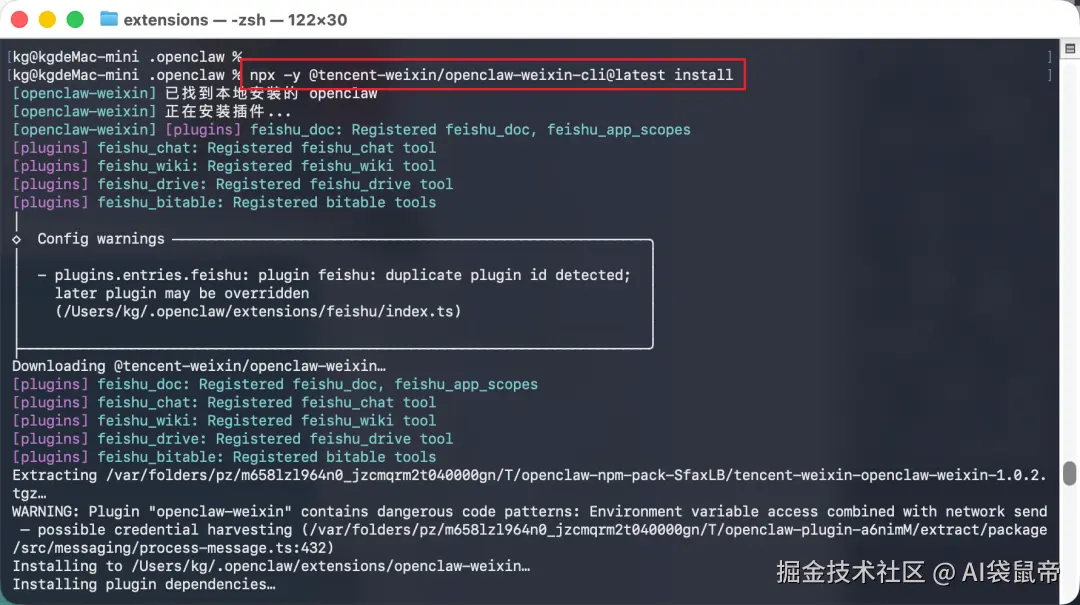Click the mark bracket right of the npx command line

pos(1050,75)
